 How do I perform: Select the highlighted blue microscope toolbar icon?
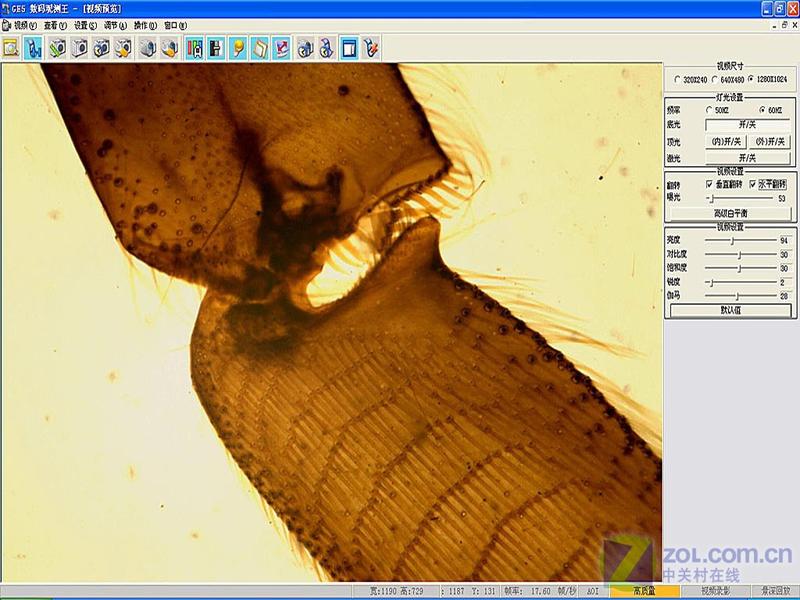click(x=34, y=48)
